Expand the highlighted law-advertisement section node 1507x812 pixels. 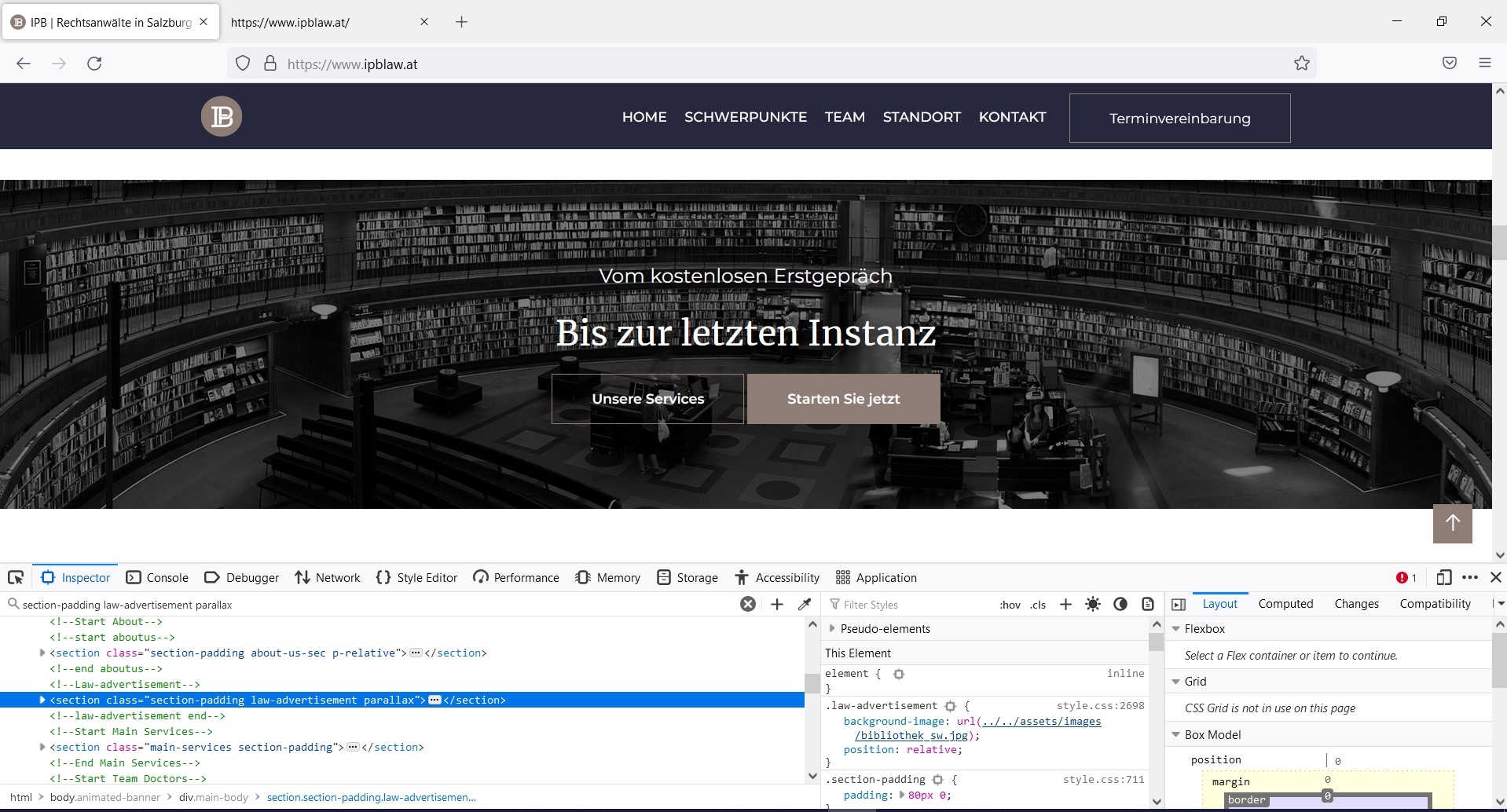pos(41,700)
